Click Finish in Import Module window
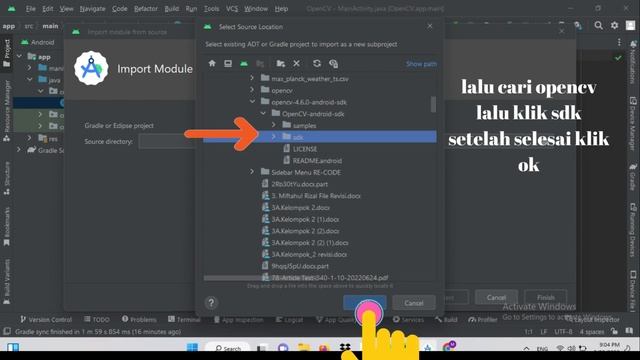The width and height of the screenshot is (640, 360). [x=546, y=298]
